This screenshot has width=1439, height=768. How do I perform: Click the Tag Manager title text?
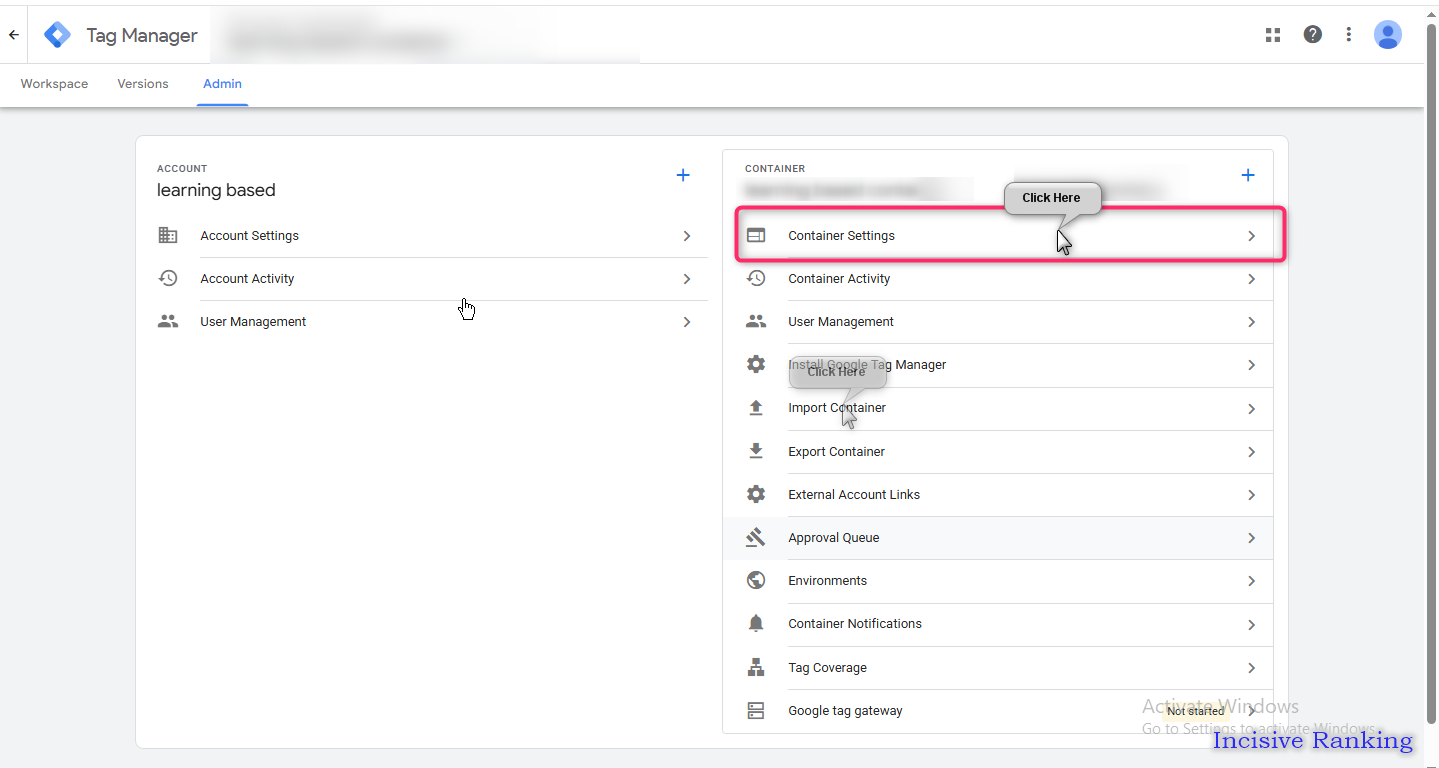(142, 36)
